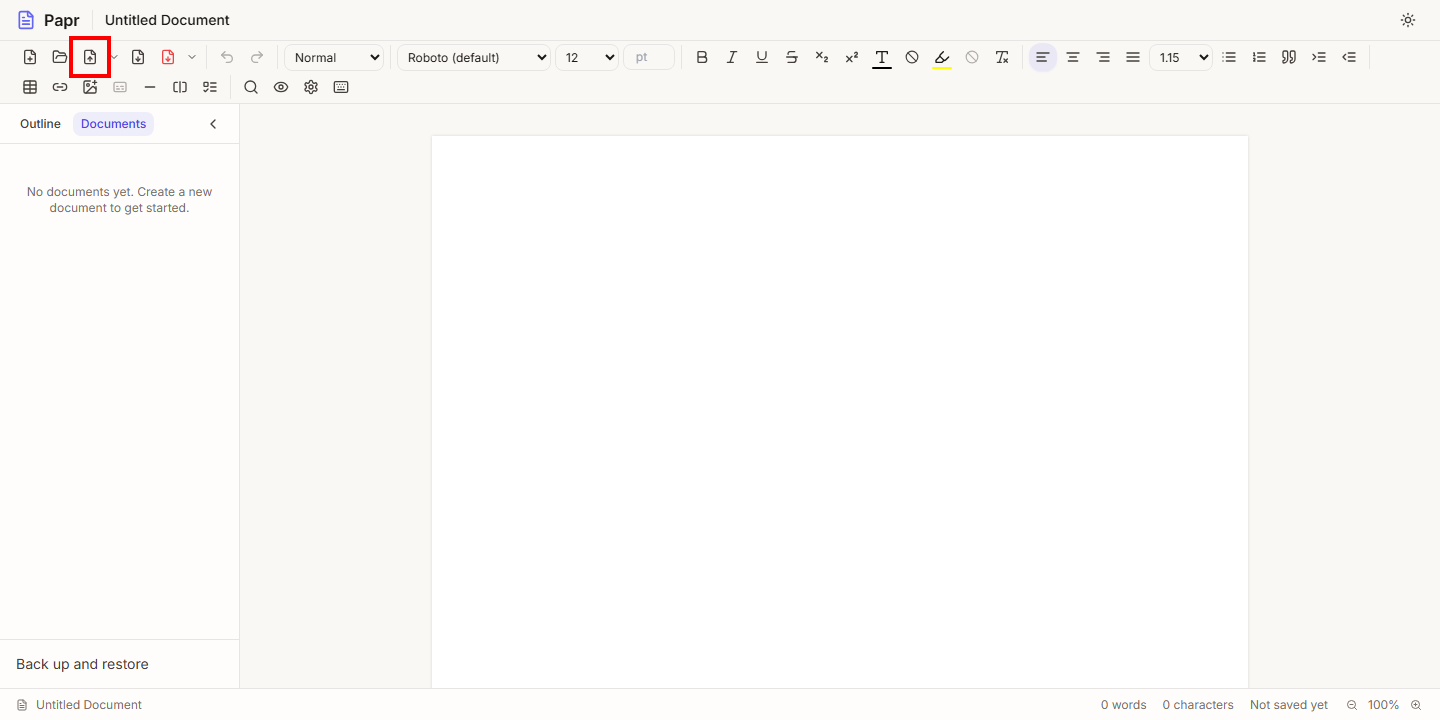This screenshot has height=720, width=1440.
Task: Decrease indent with the toolbar icon
Action: pos(1350,57)
